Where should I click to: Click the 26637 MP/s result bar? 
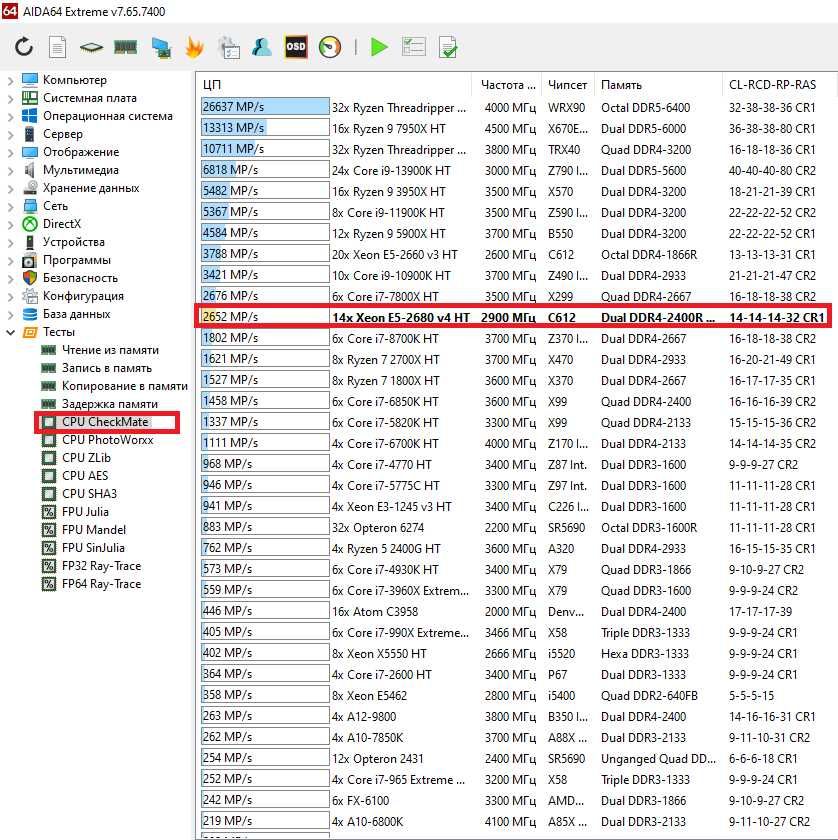(265, 107)
